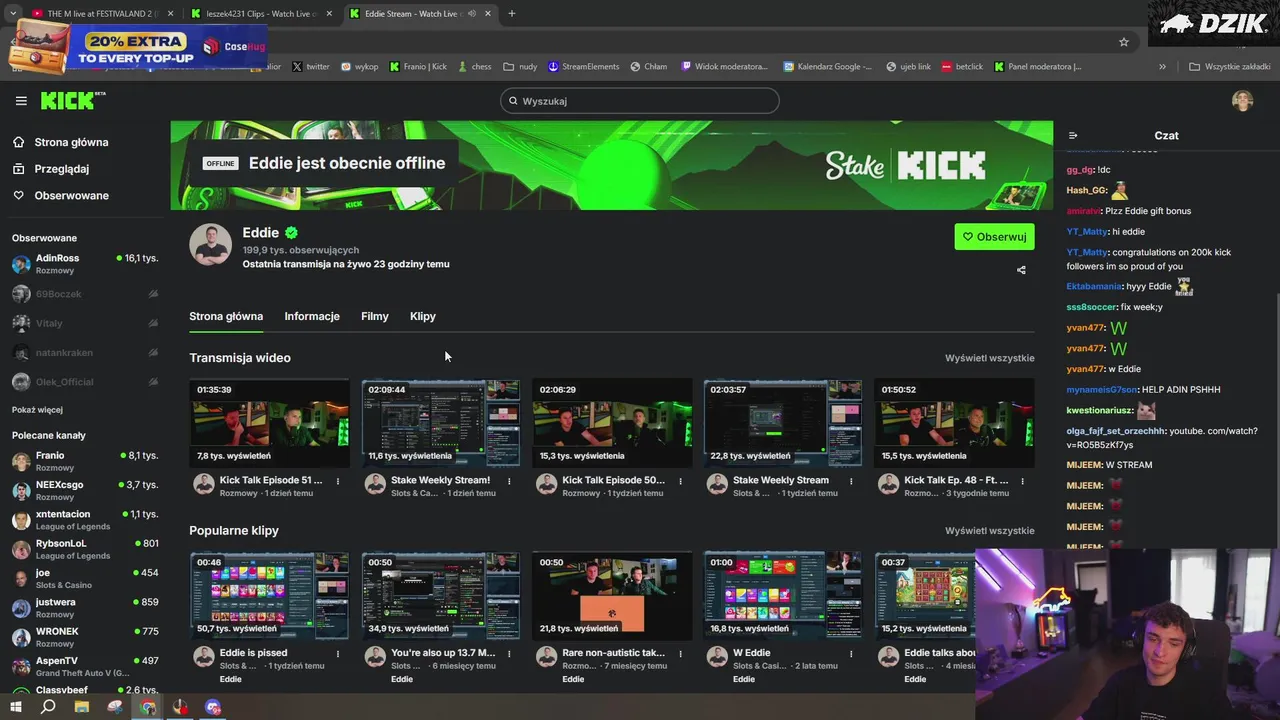Open the Windows Start menu
The height and width of the screenshot is (720, 1280).
pyautogui.click(x=15, y=707)
